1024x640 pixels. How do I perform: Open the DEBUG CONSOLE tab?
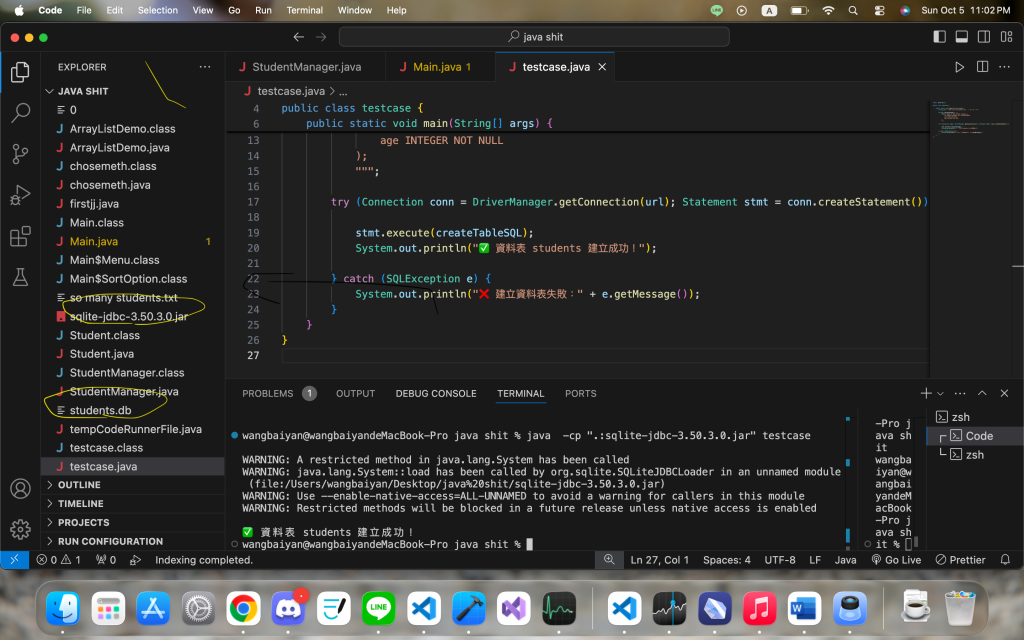pyautogui.click(x=436, y=393)
